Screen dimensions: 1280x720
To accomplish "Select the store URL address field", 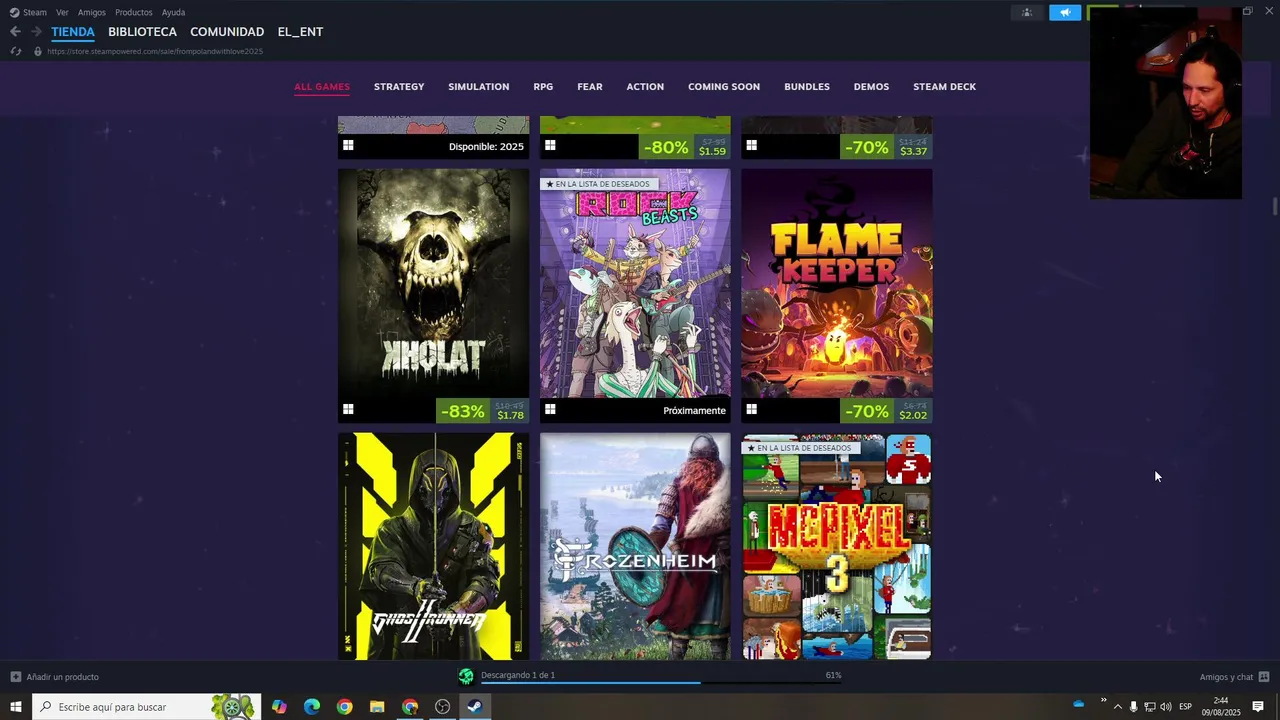I will [x=155, y=51].
